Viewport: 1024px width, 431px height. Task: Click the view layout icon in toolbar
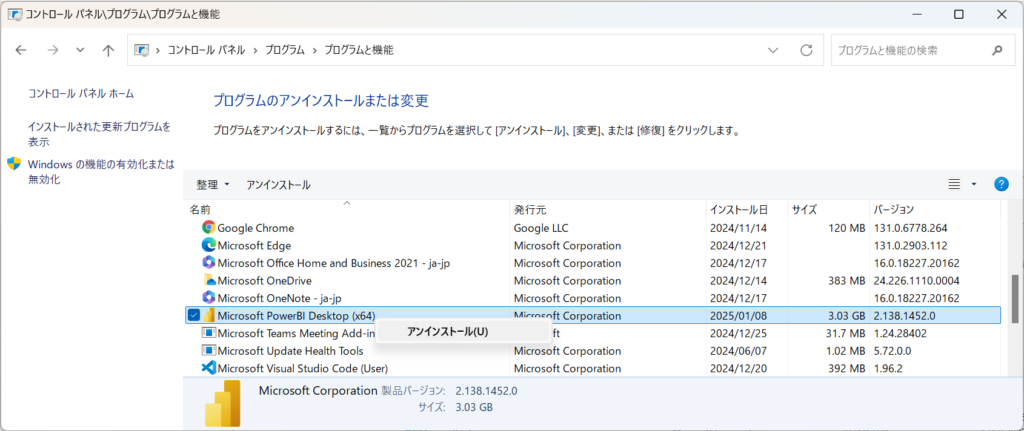tap(954, 185)
